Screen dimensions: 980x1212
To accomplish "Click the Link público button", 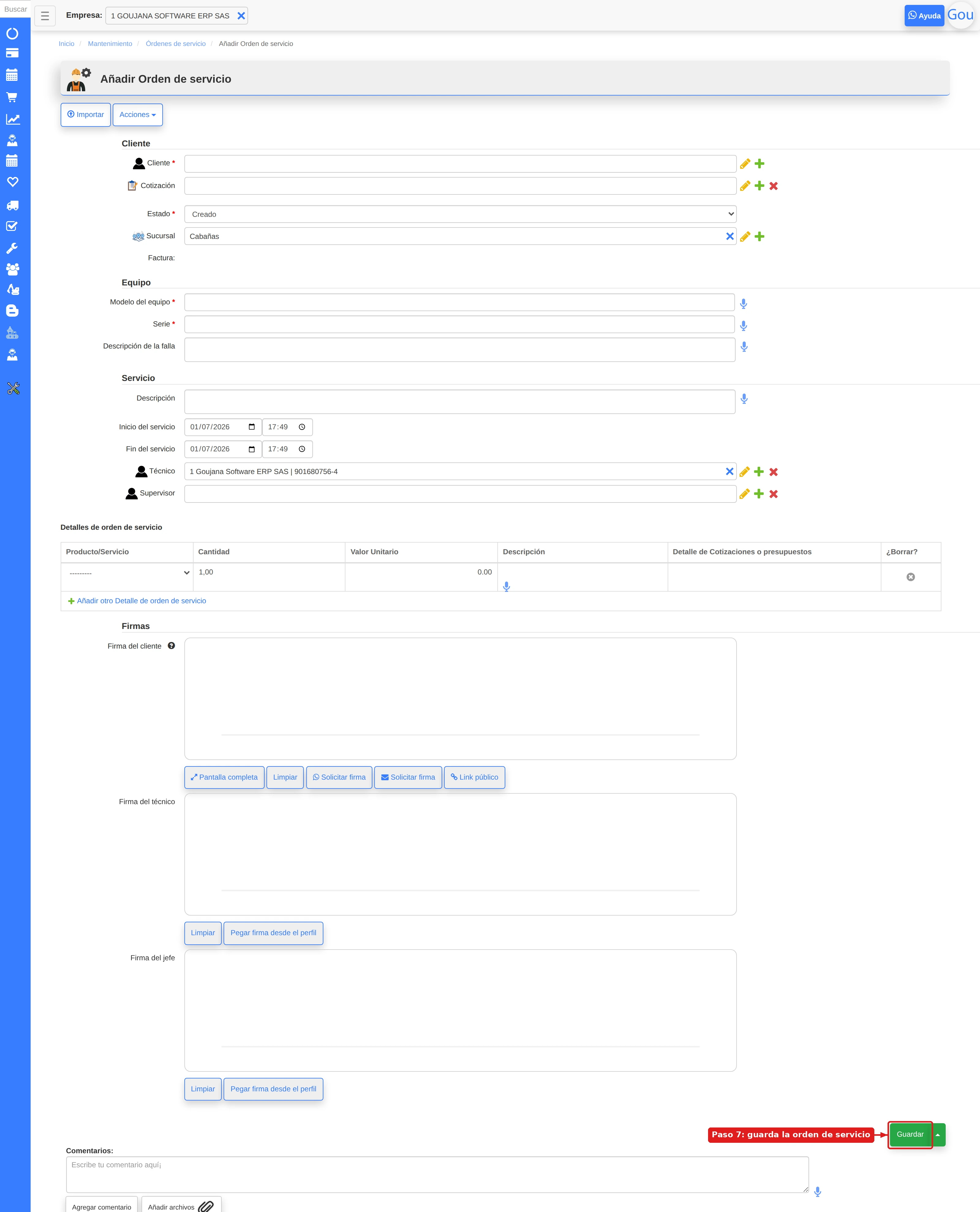I will pyautogui.click(x=475, y=777).
